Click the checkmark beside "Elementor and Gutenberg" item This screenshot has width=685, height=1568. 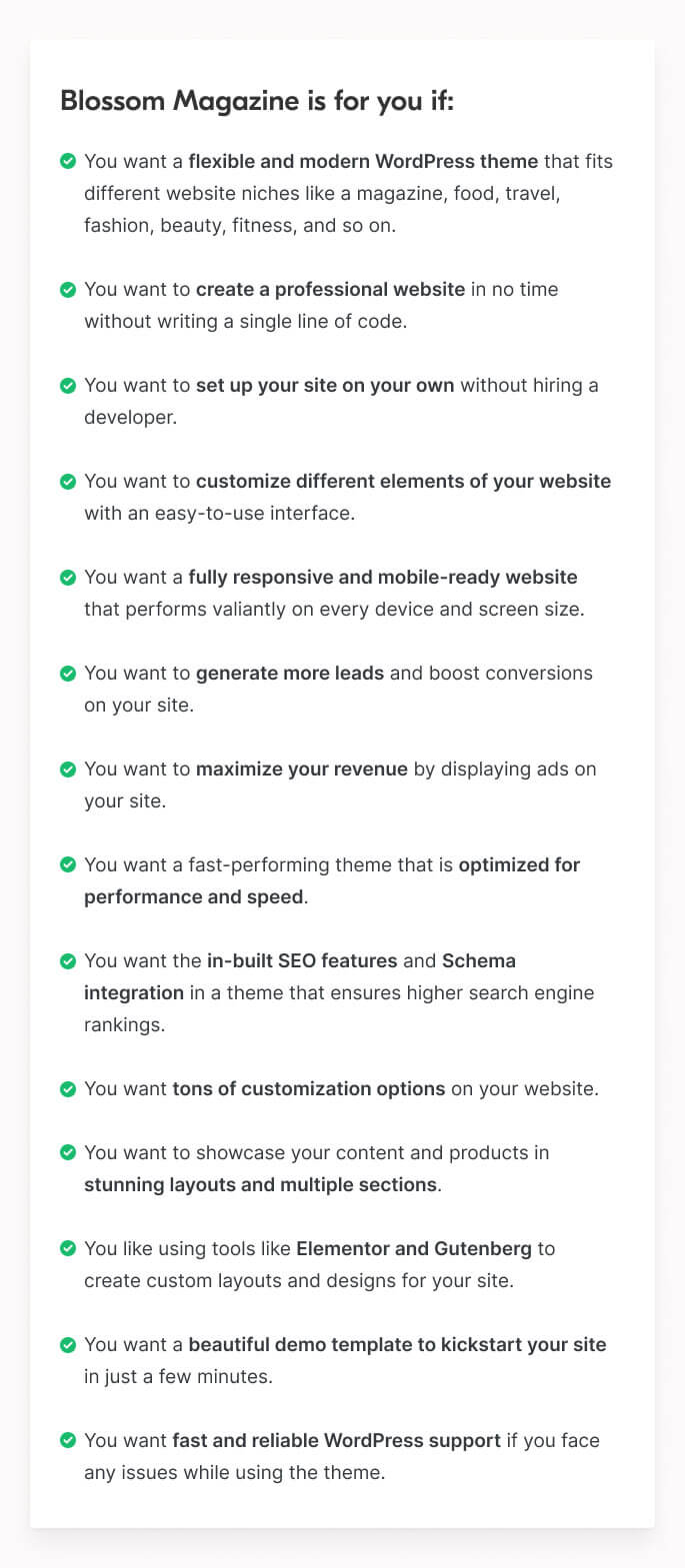(68, 1249)
